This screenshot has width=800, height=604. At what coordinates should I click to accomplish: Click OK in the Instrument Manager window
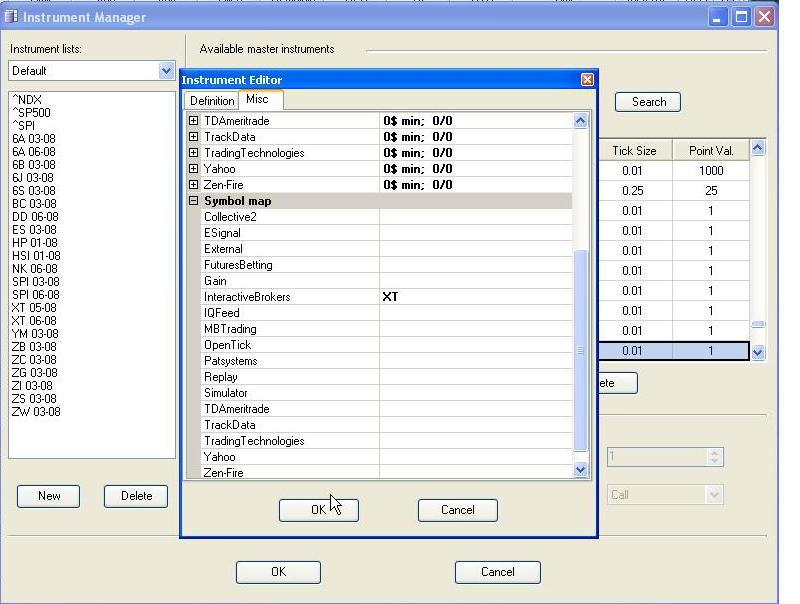279,572
